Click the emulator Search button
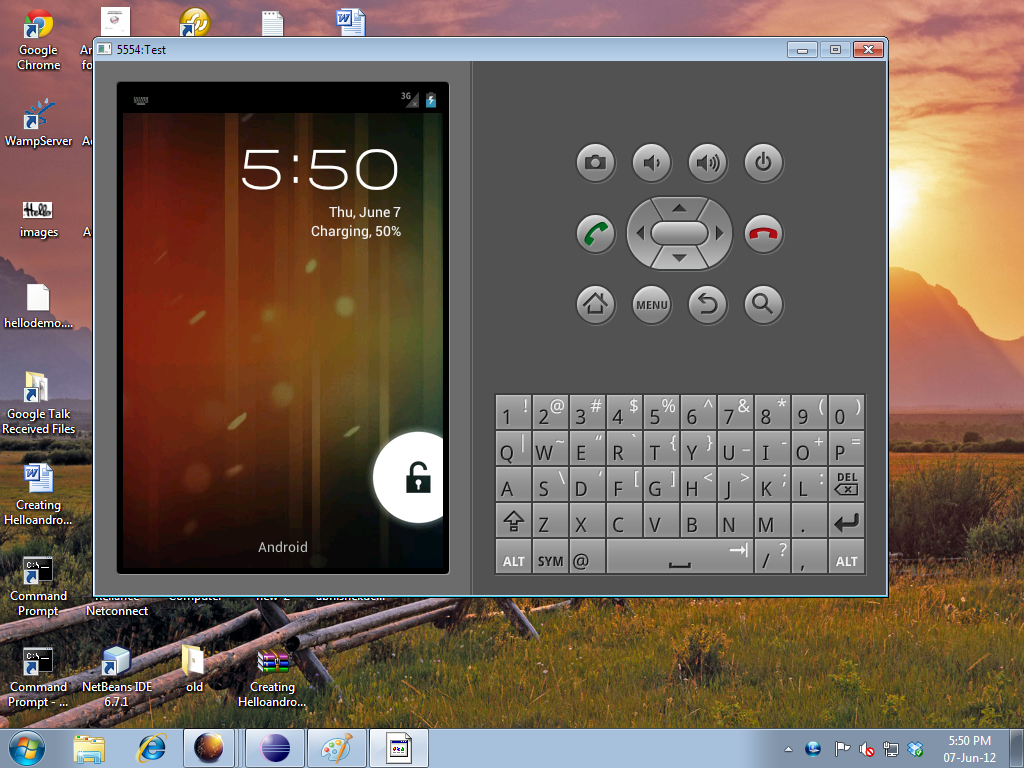 (763, 304)
